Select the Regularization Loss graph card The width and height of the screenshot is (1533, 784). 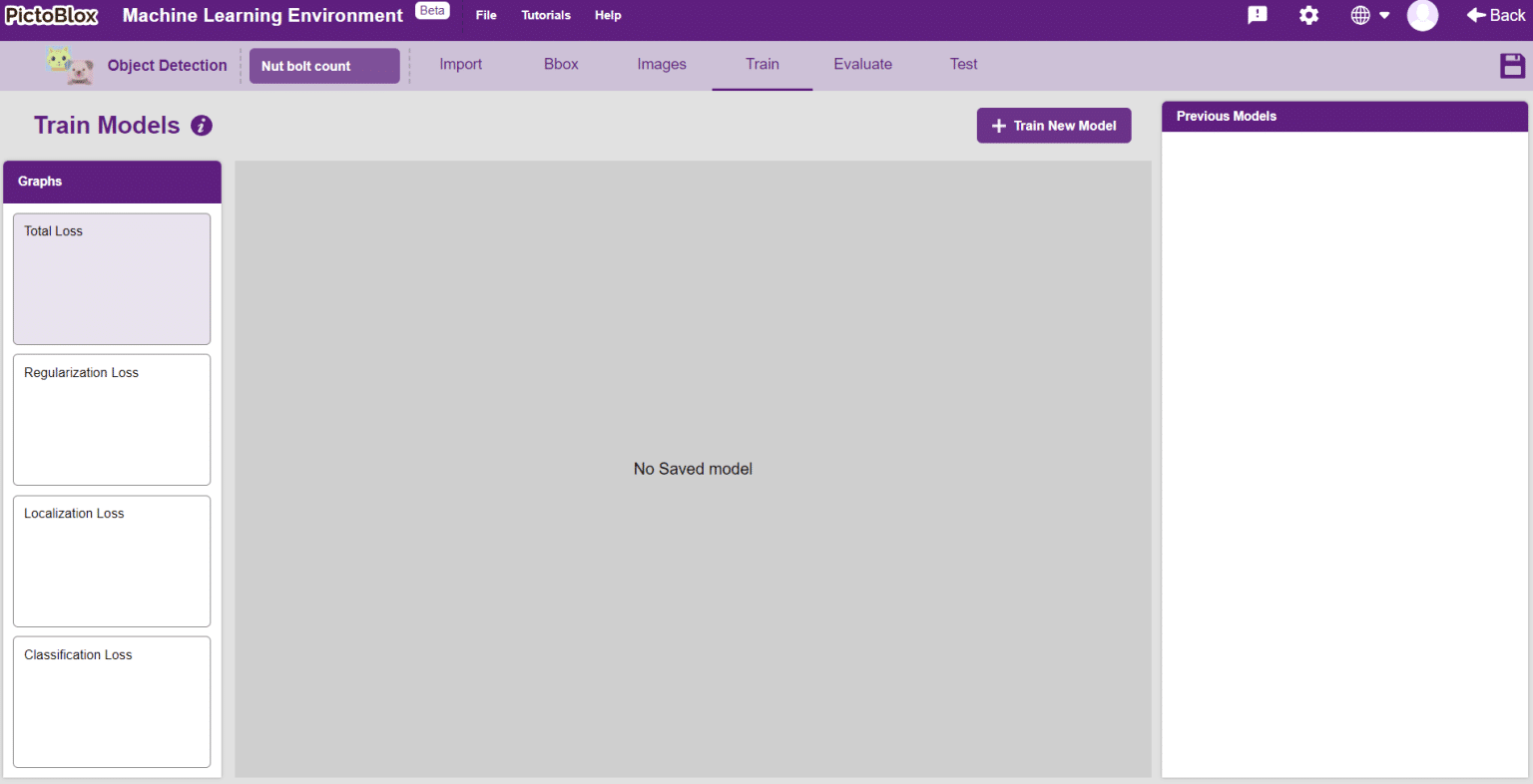[112, 420]
